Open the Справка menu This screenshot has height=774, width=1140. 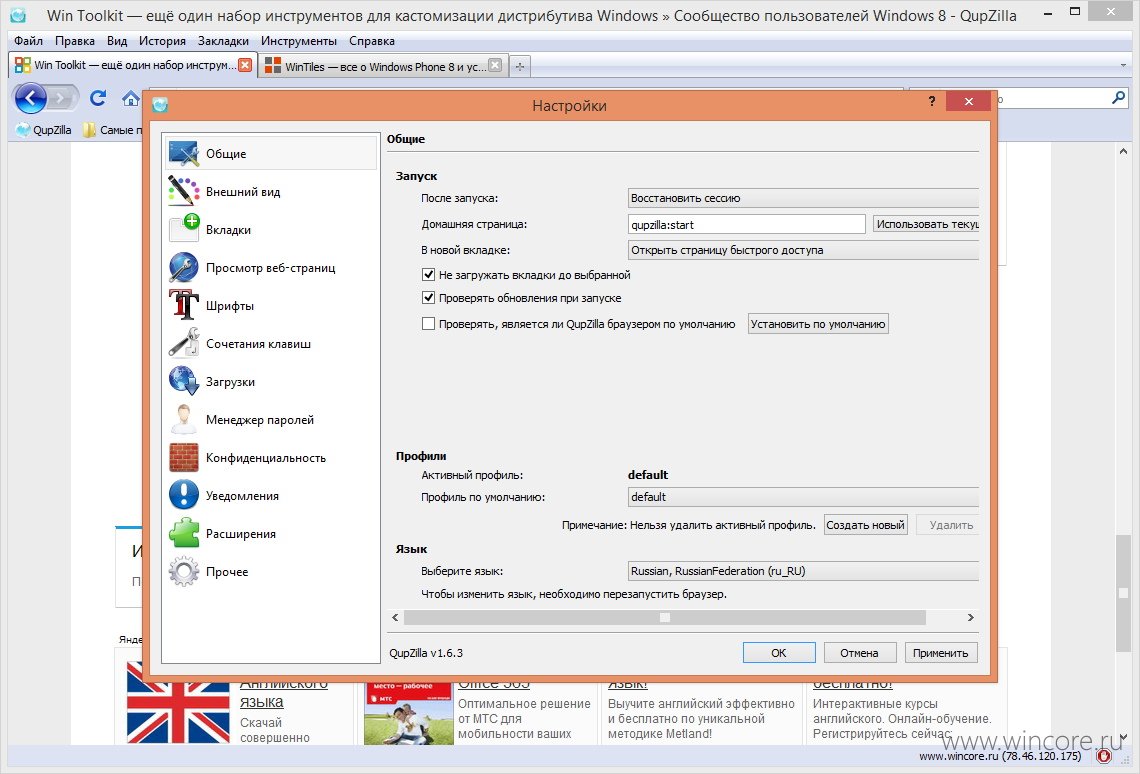372,41
